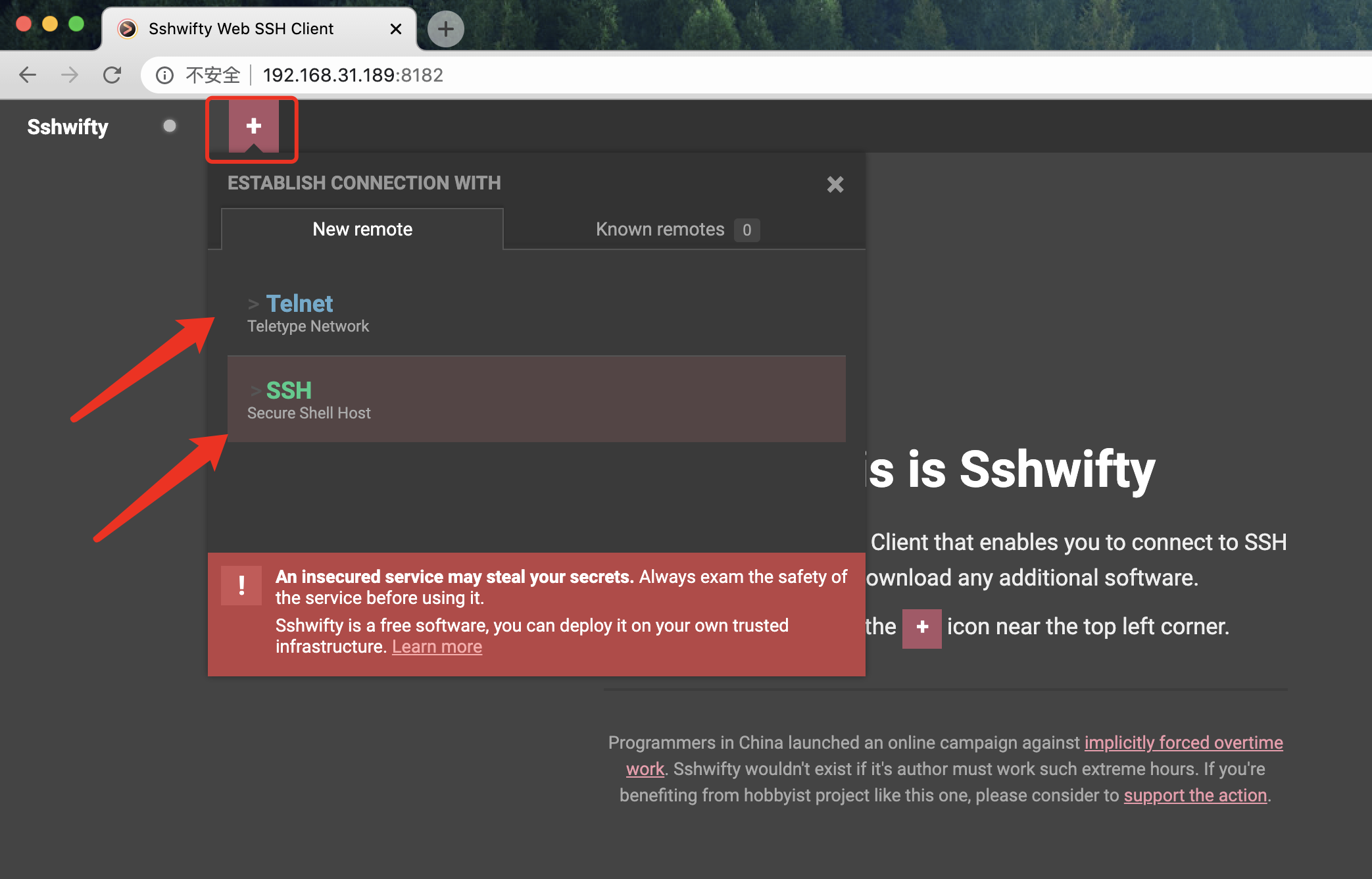Click the inline plus icon in text
The width and height of the screenshot is (1372, 879).
click(921, 628)
